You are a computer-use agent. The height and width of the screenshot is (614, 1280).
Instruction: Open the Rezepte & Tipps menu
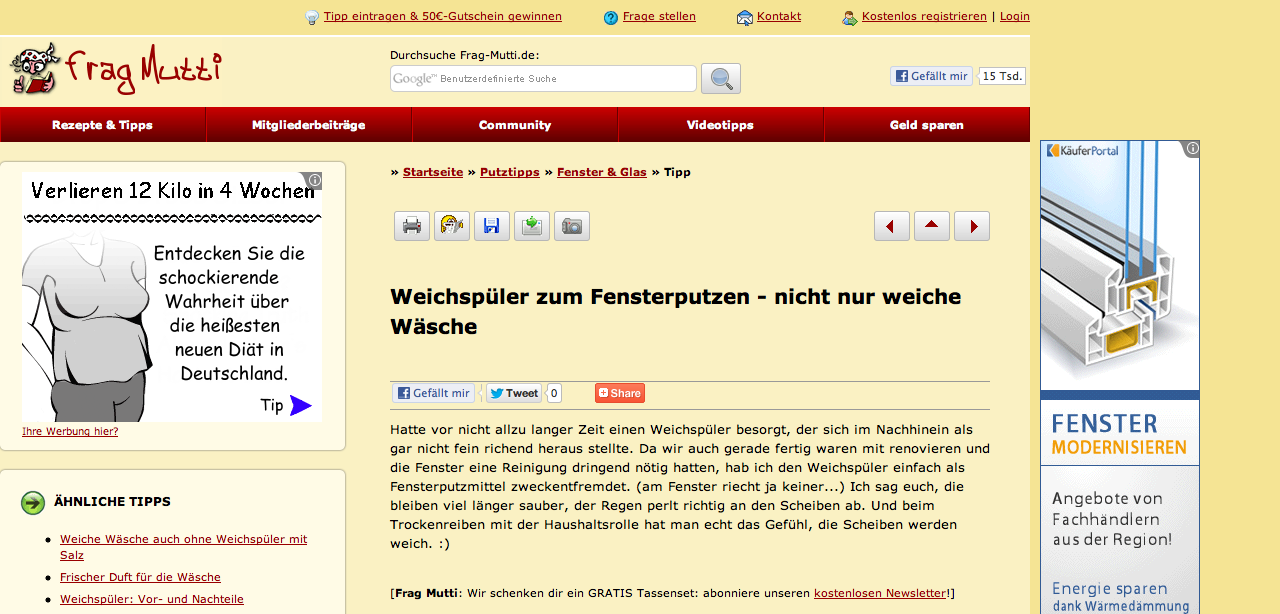click(102, 125)
